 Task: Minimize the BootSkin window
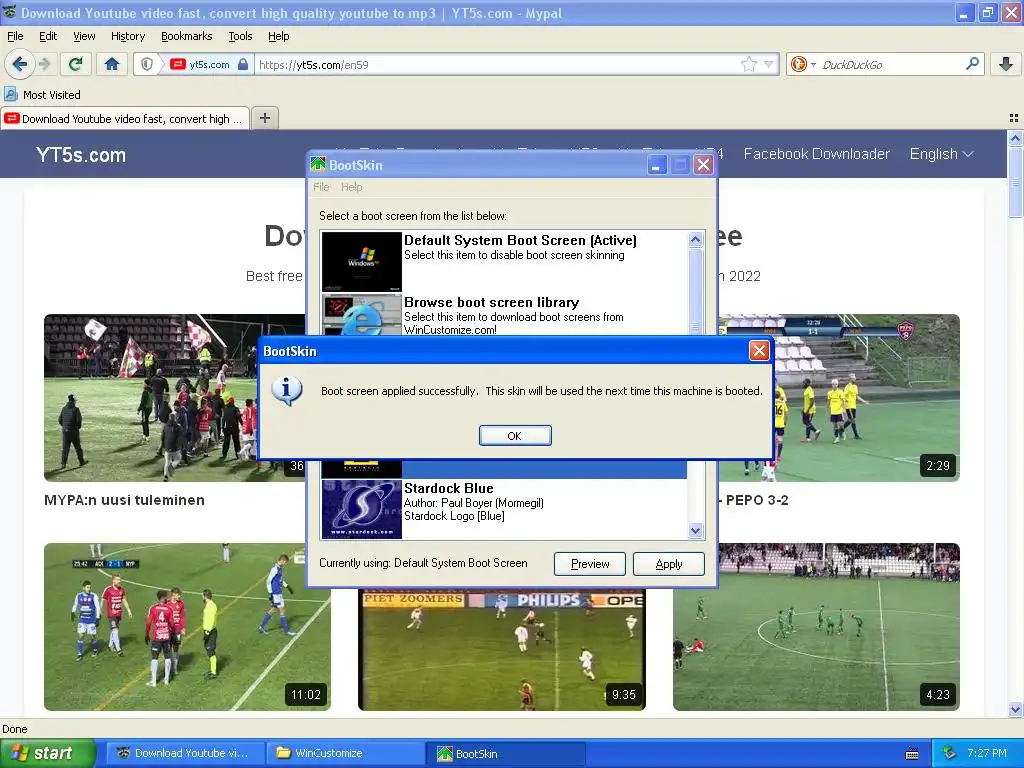pyautogui.click(x=656, y=165)
